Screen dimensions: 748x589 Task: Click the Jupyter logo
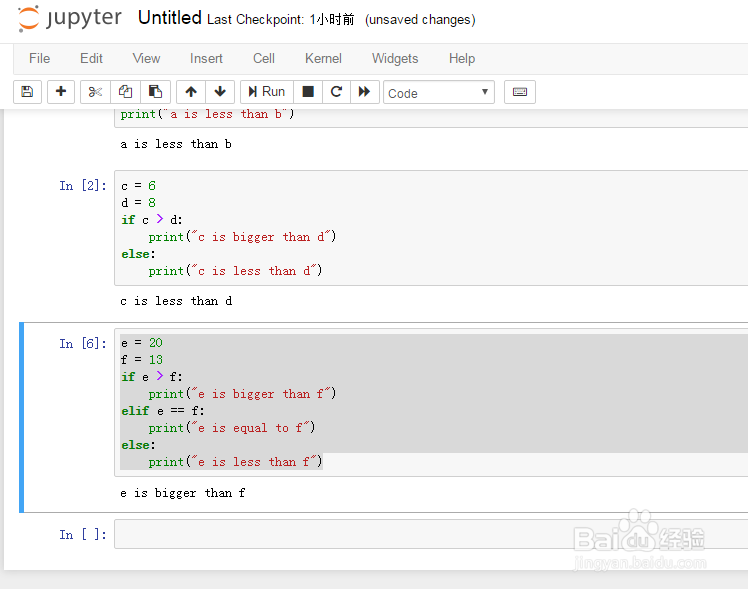70,19
